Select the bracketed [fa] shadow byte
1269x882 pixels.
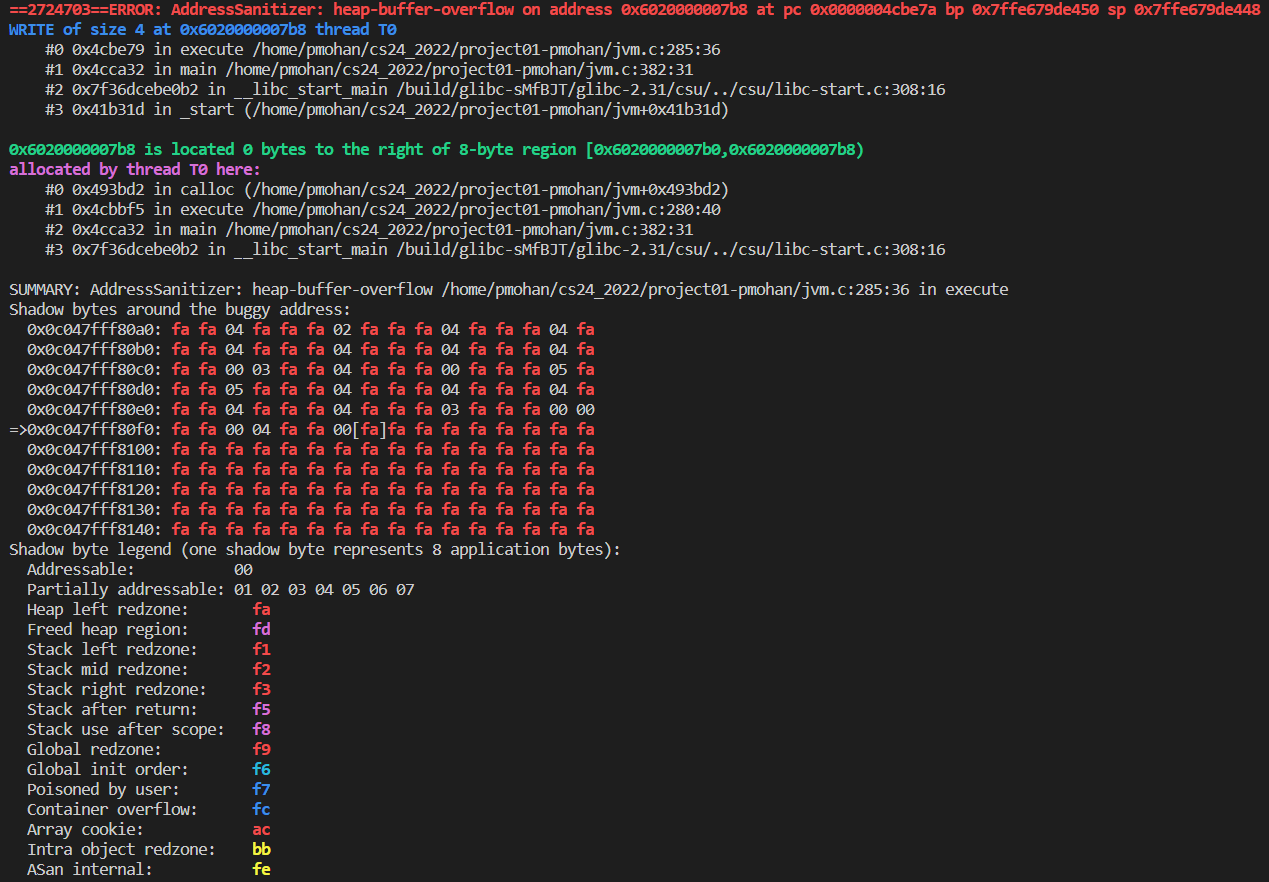coord(369,430)
